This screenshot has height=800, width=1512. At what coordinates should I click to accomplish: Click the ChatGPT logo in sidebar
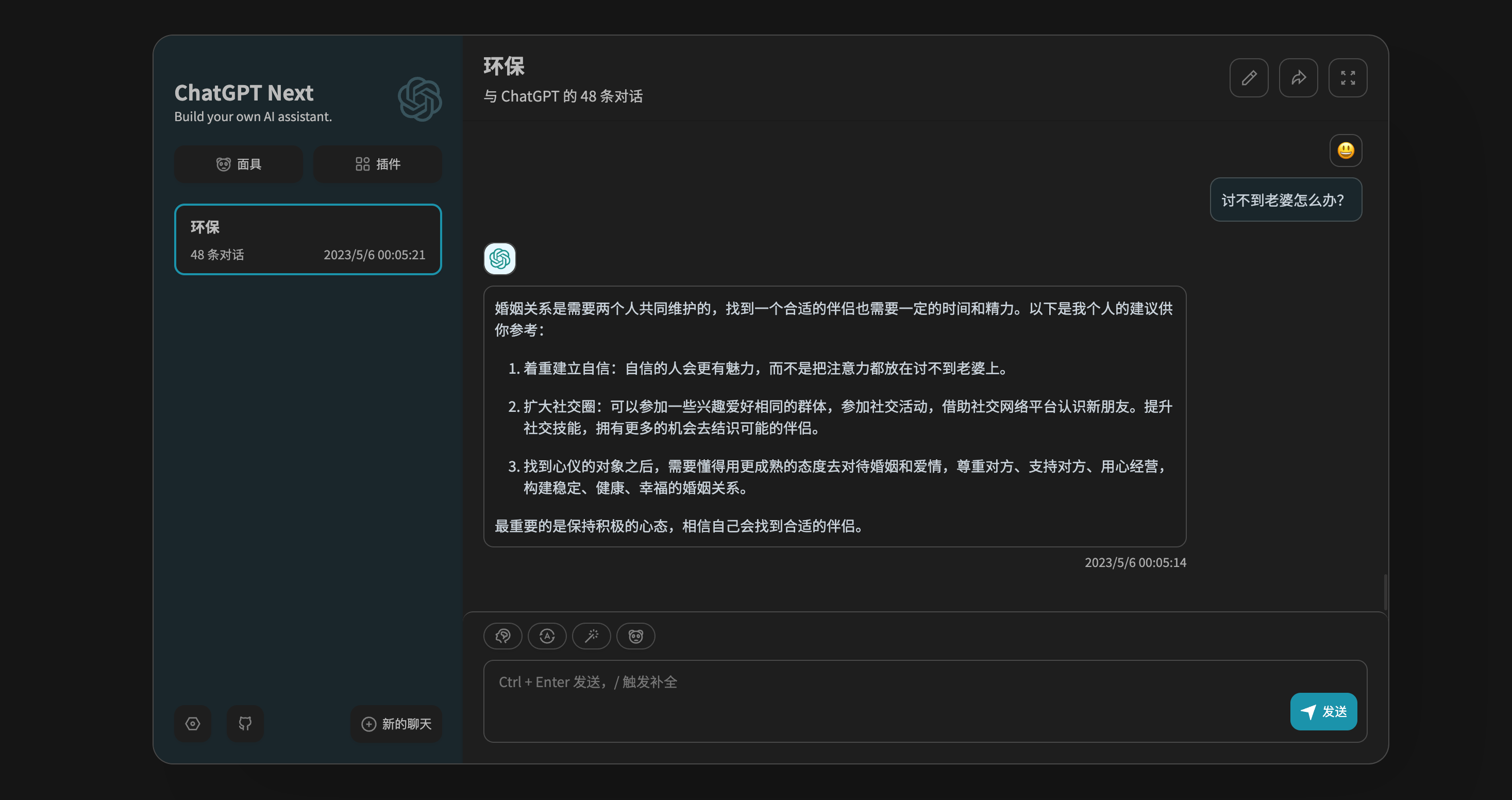419,99
